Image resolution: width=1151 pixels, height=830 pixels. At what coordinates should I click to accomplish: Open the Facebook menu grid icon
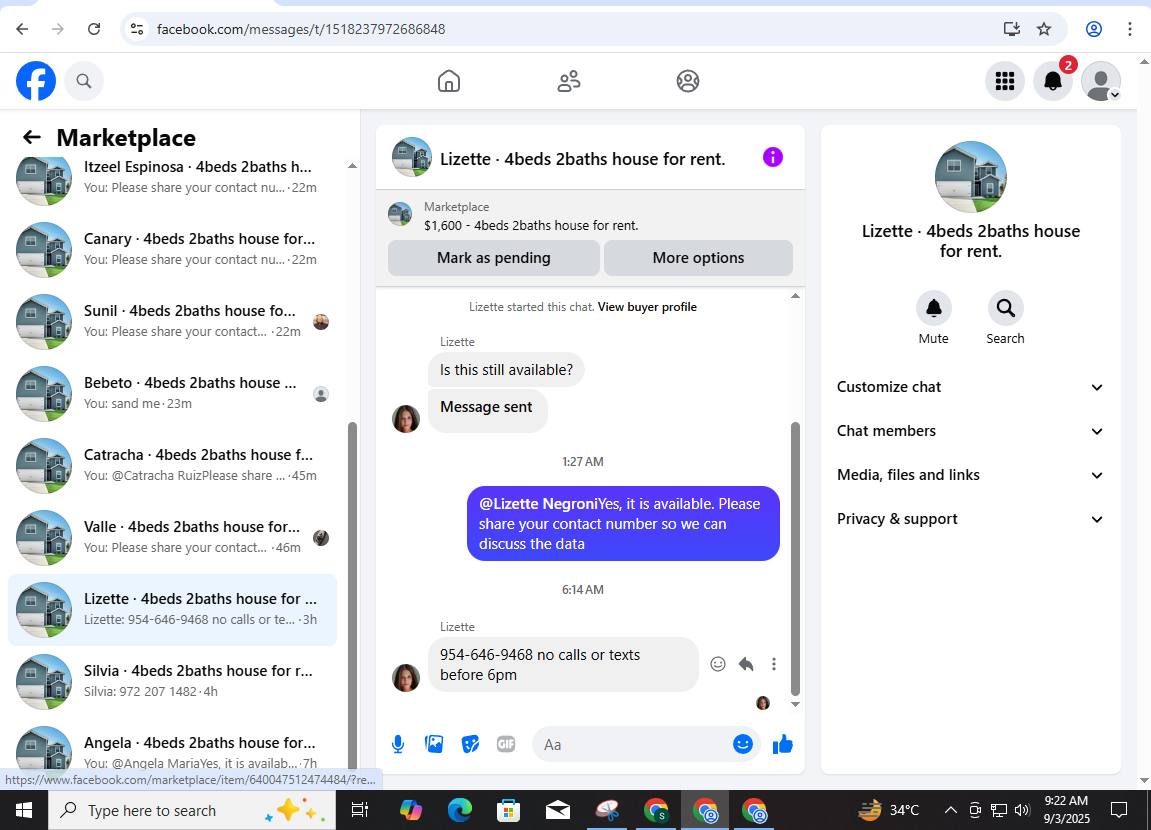(x=1004, y=81)
